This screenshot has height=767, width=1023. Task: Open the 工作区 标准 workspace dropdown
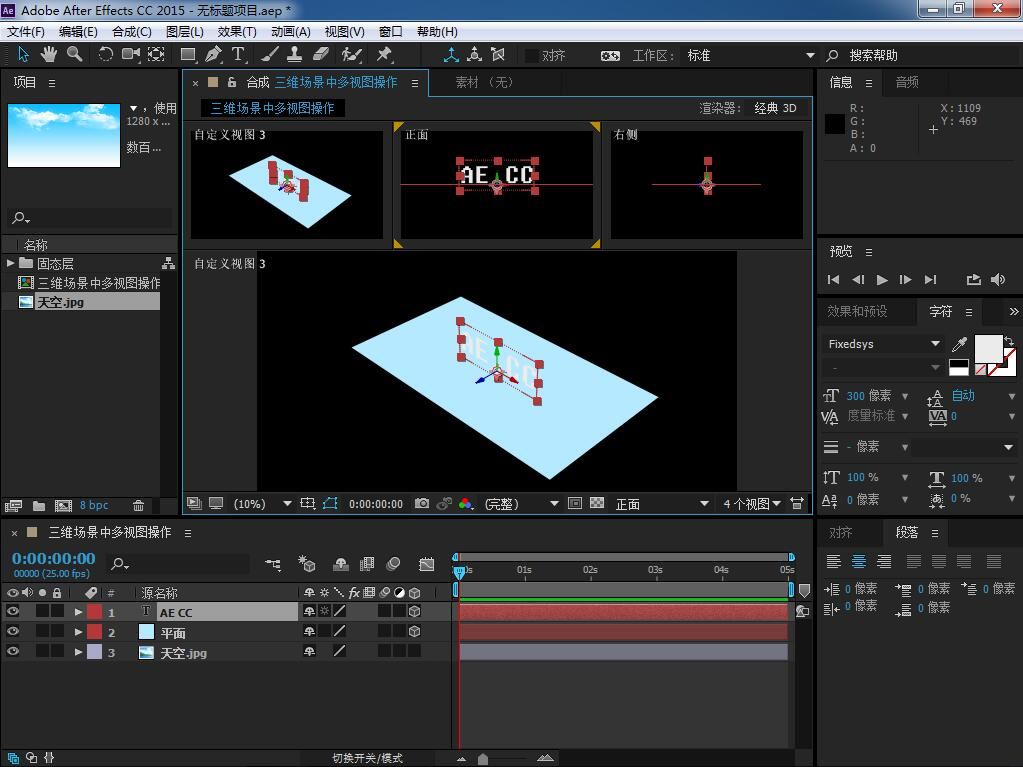click(750, 55)
